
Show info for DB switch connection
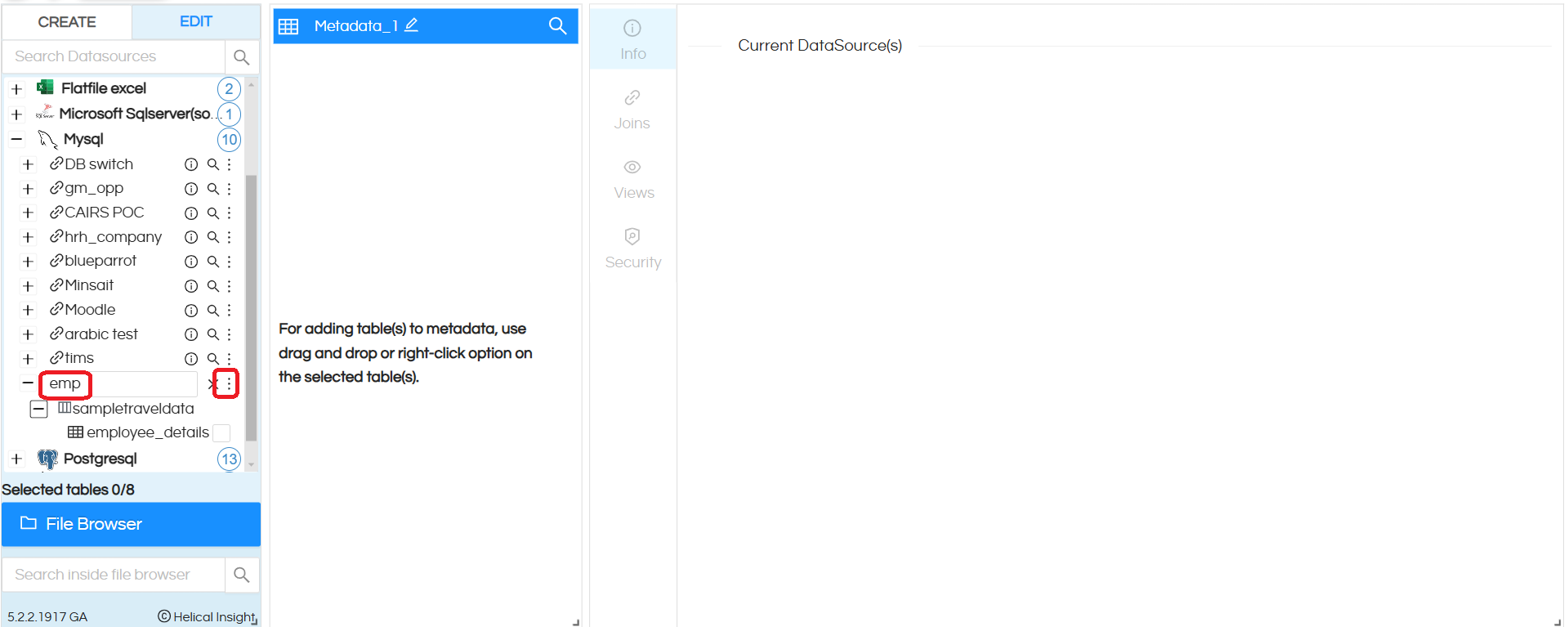point(191,164)
